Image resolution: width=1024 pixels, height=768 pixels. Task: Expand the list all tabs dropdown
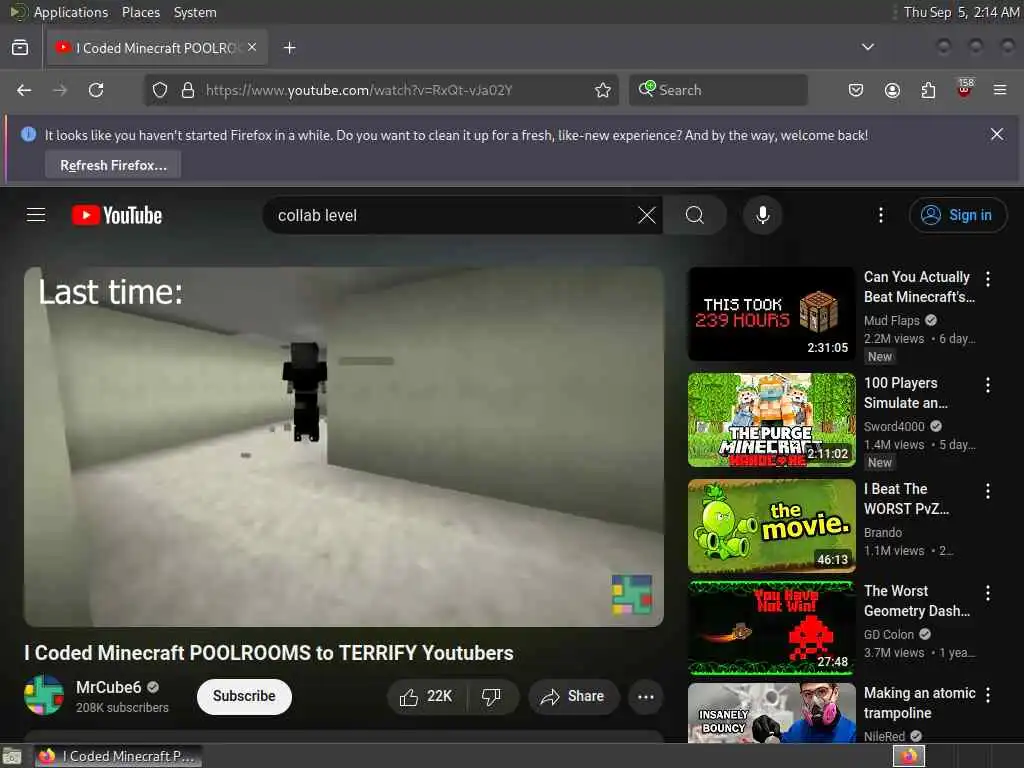coord(867,47)
